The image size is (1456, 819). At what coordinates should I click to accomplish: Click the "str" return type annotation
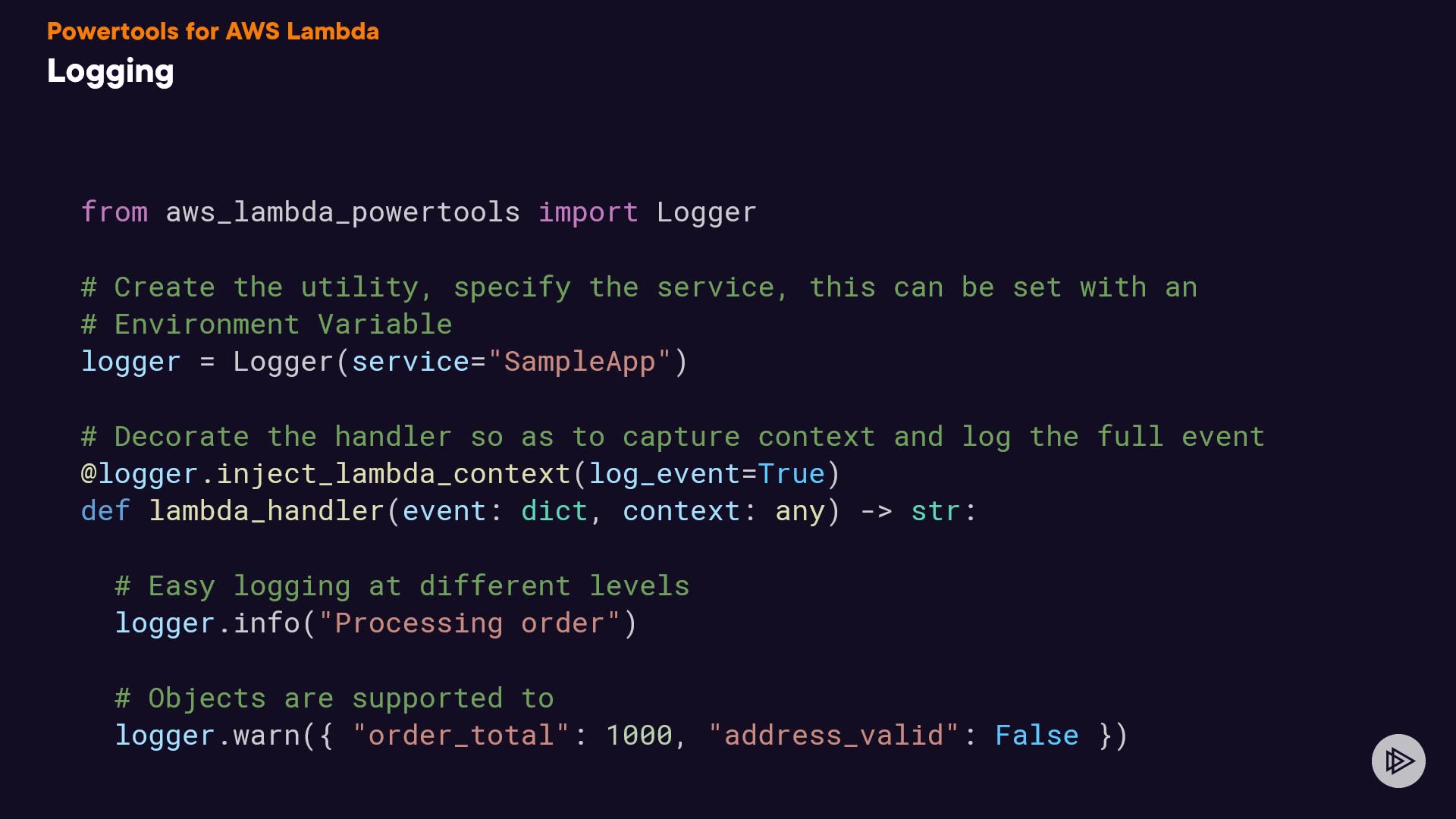pos(935,511)
